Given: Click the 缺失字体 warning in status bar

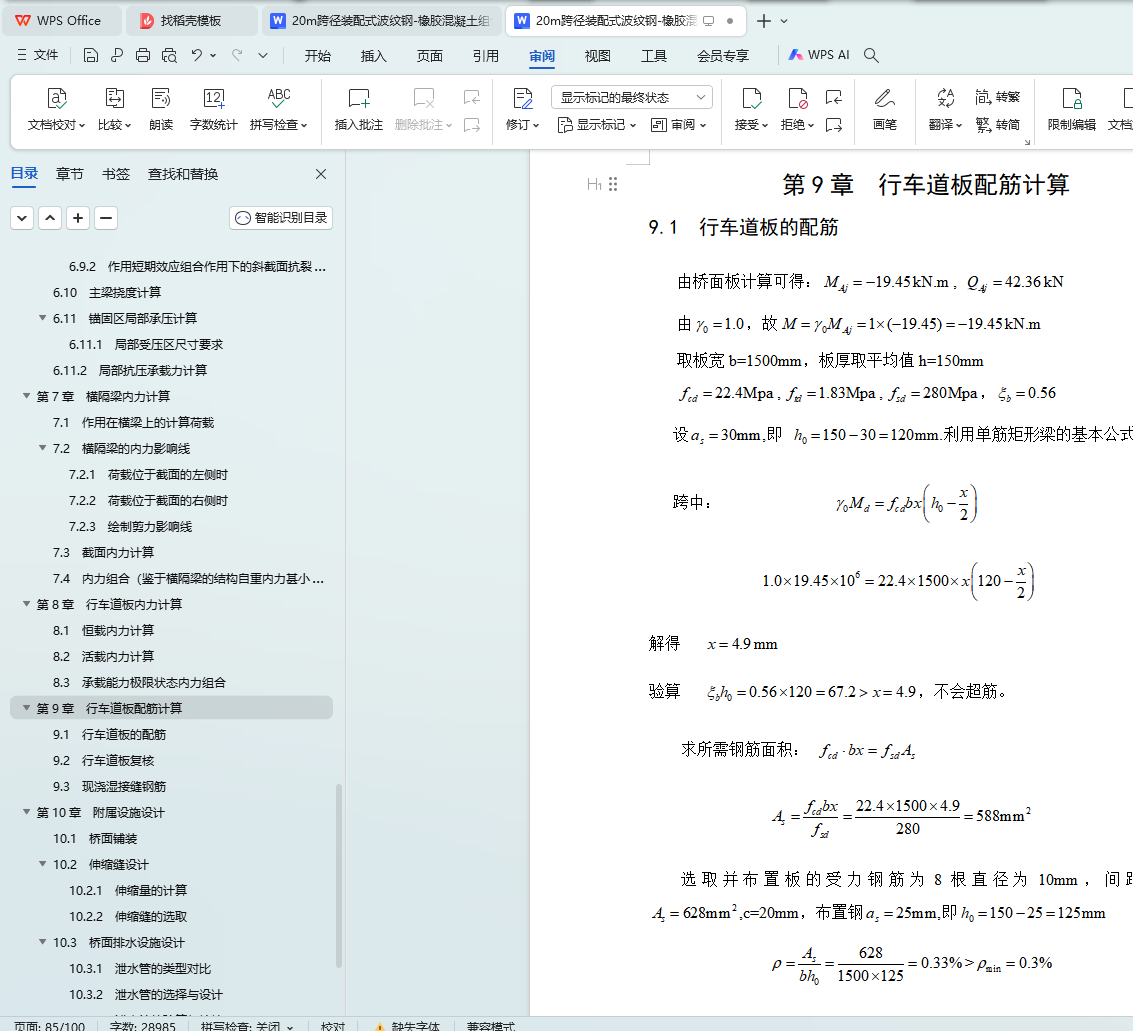Looking at the screenshot, I should pyautogui.click(x=407, y=1025).
